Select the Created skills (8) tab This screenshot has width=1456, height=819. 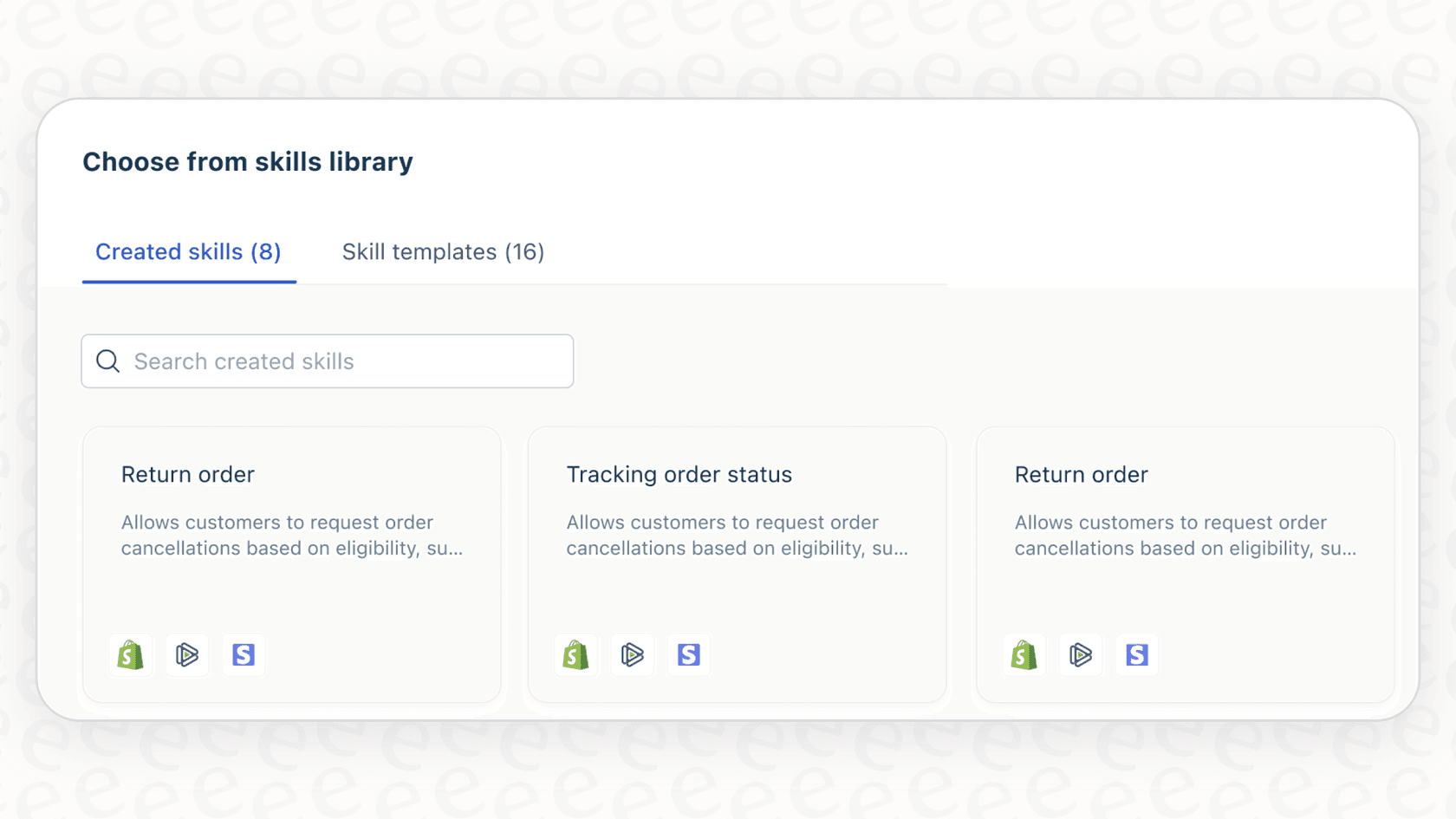[x=188, y=252]
